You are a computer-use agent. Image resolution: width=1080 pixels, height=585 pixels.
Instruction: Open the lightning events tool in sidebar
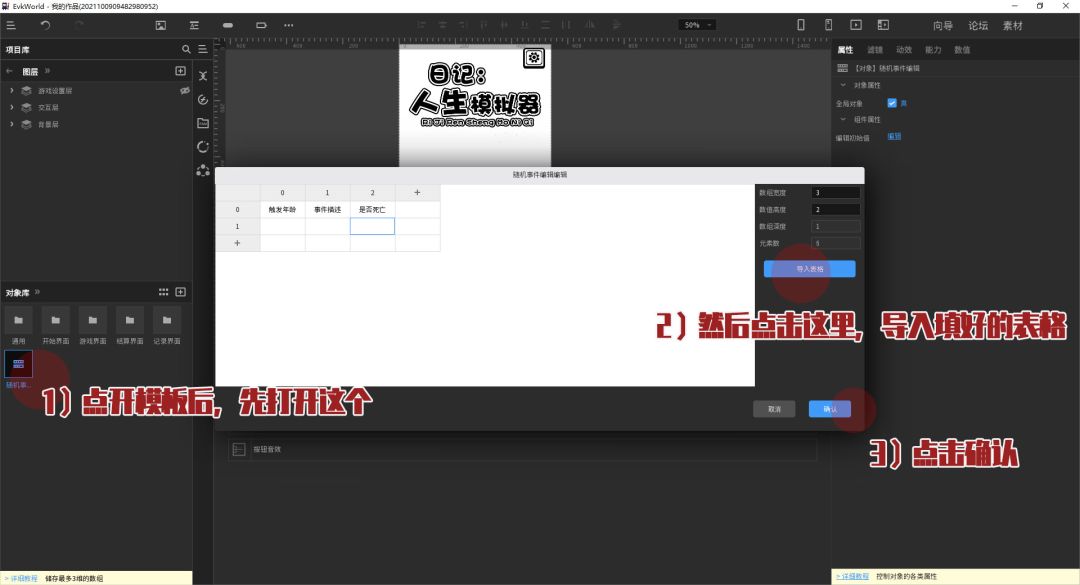[202, 99]
